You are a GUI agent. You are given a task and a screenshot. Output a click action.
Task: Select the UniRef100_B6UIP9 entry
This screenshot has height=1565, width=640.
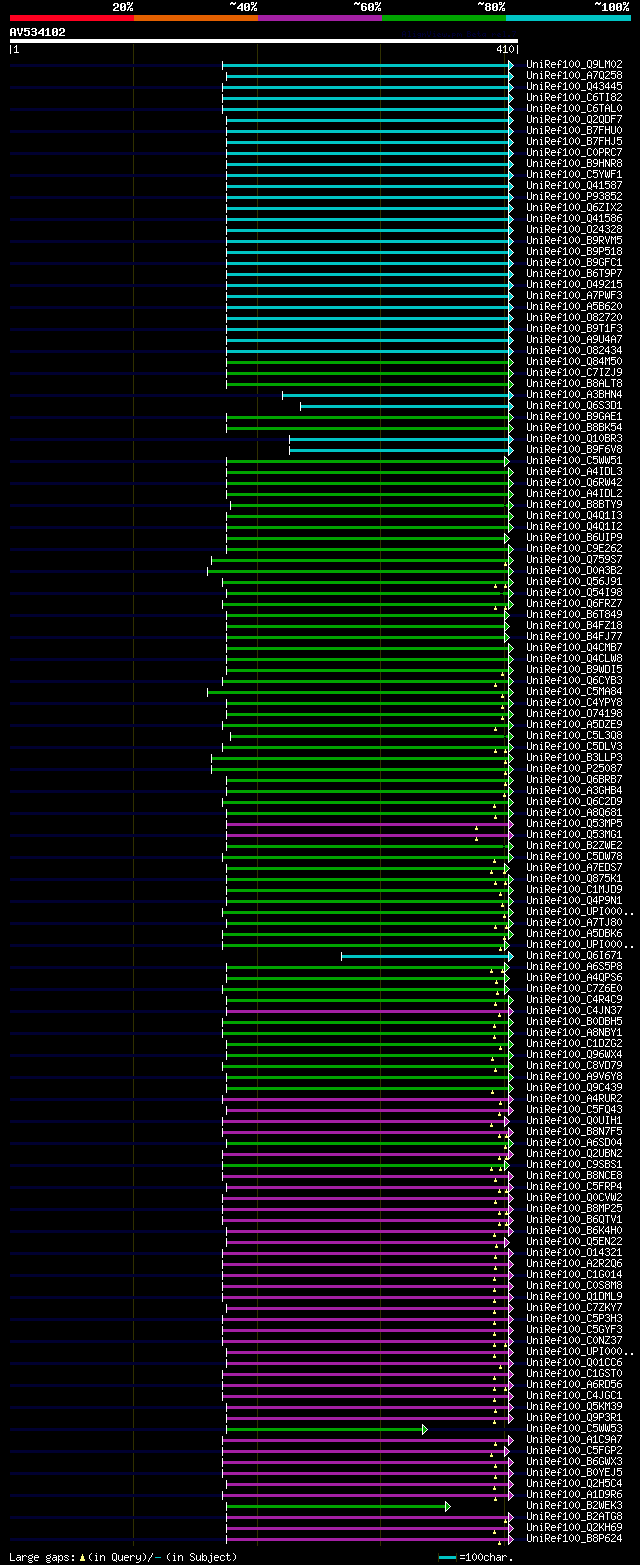[x=574, y=537]
